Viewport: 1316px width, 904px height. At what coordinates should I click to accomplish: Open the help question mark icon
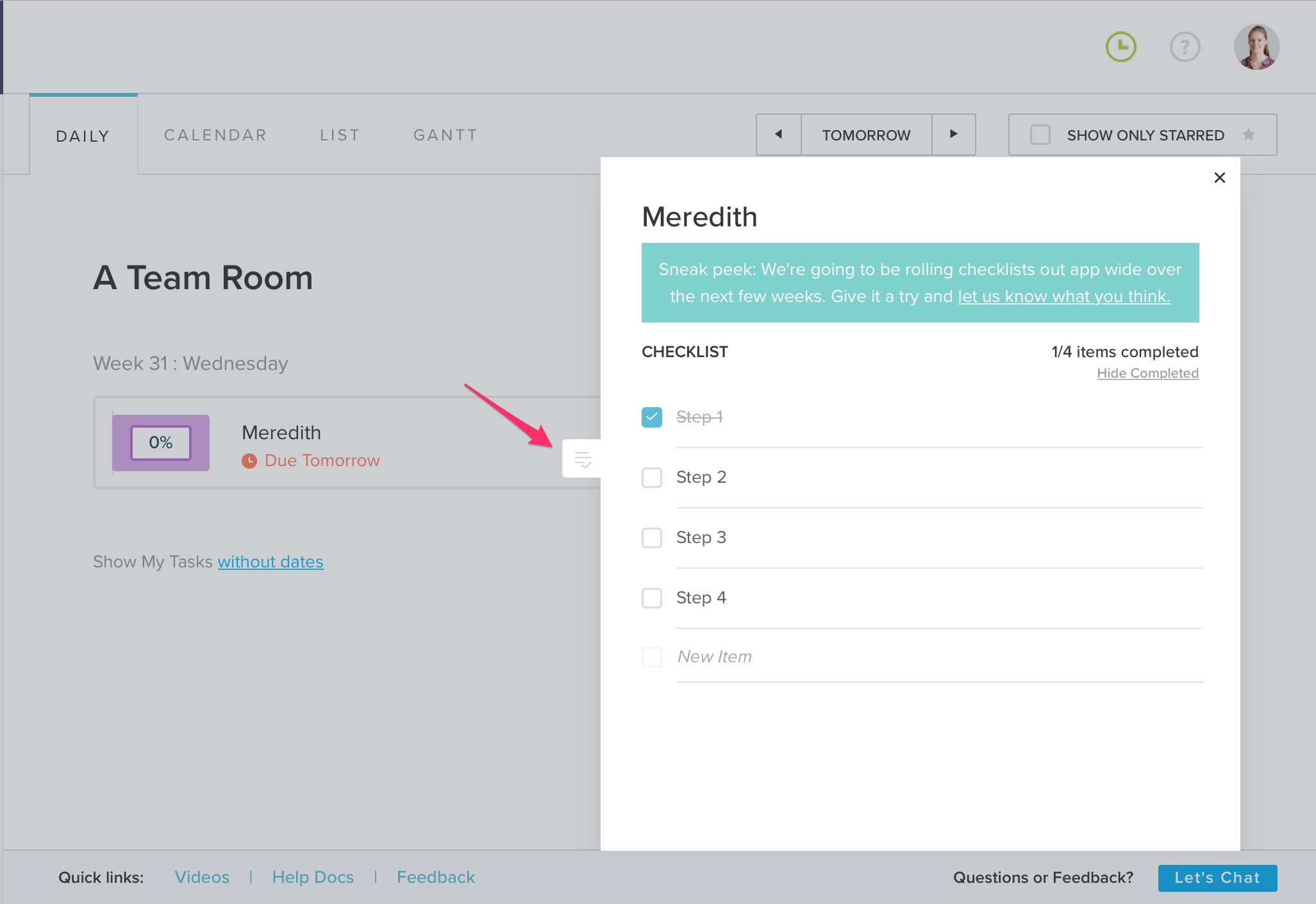click(1185, 47)
